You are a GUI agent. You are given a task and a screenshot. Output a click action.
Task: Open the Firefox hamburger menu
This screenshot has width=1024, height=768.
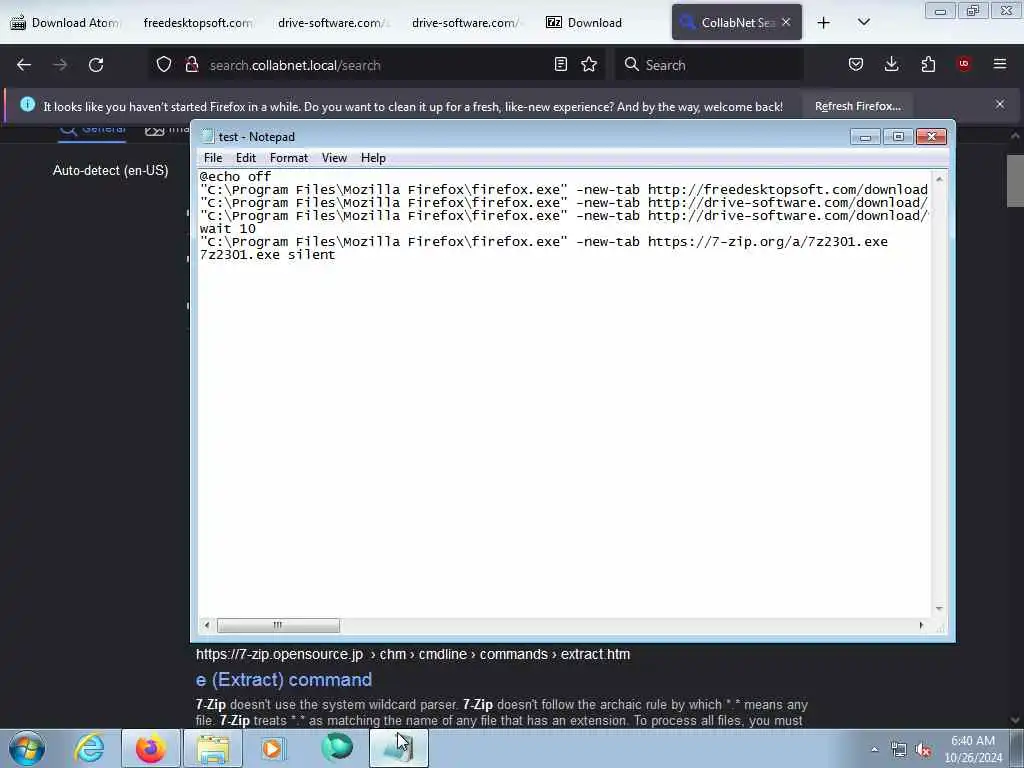(1000, 64)
